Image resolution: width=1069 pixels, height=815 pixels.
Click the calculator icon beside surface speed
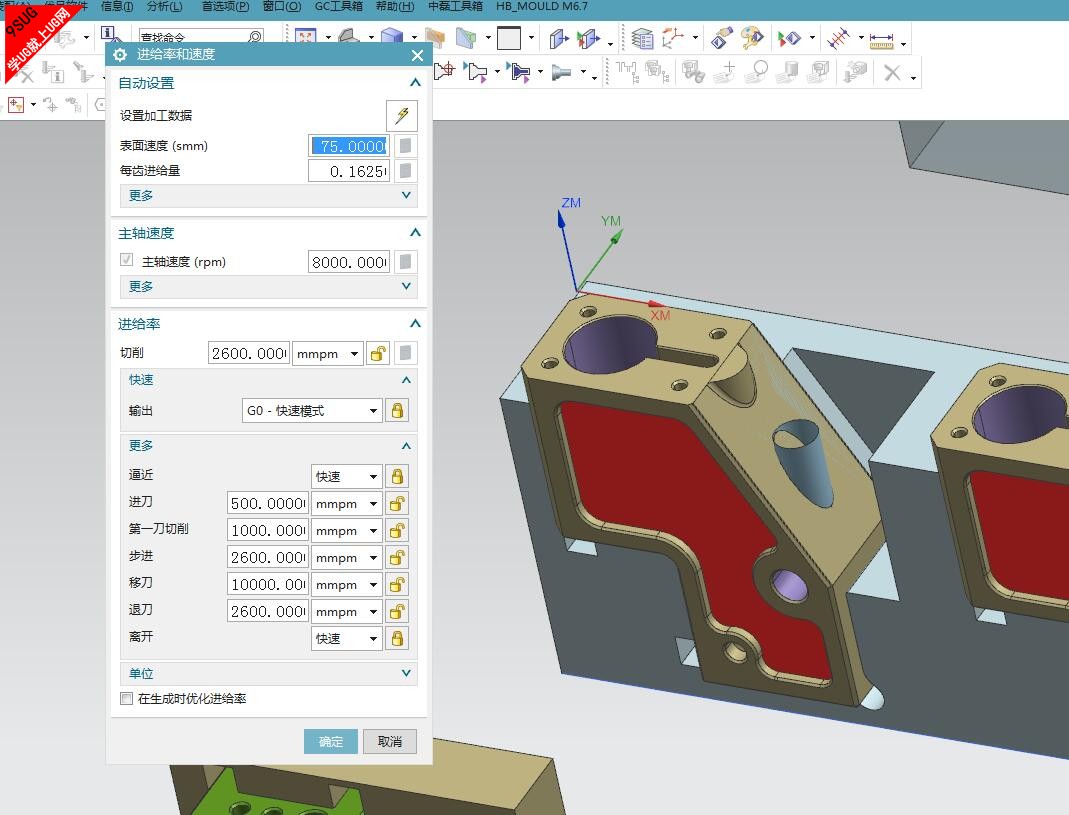point(405,146)
